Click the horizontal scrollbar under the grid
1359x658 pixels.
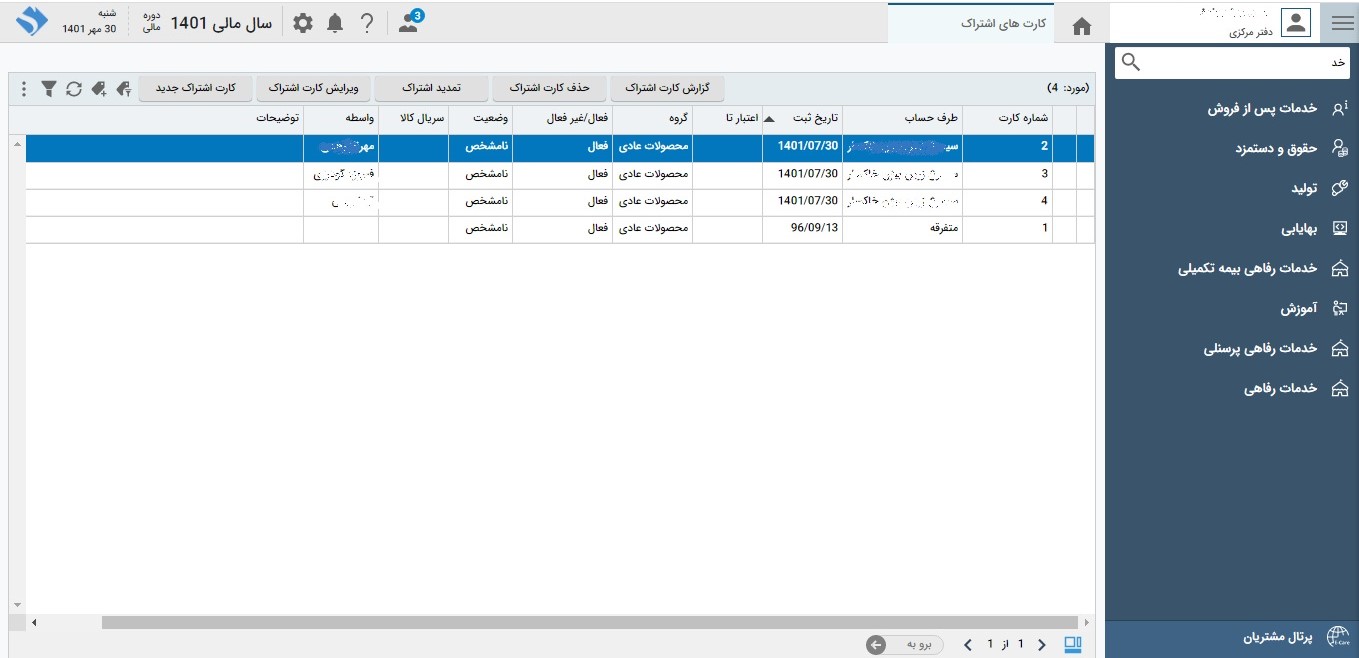(x=590, y=623)
